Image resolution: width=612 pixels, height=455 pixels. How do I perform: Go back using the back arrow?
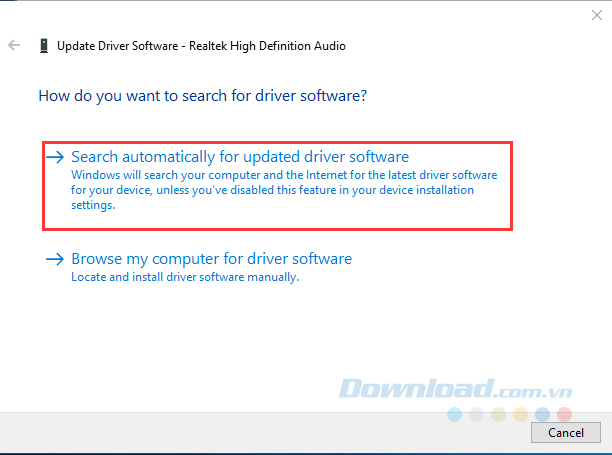(x=14, y=45)
